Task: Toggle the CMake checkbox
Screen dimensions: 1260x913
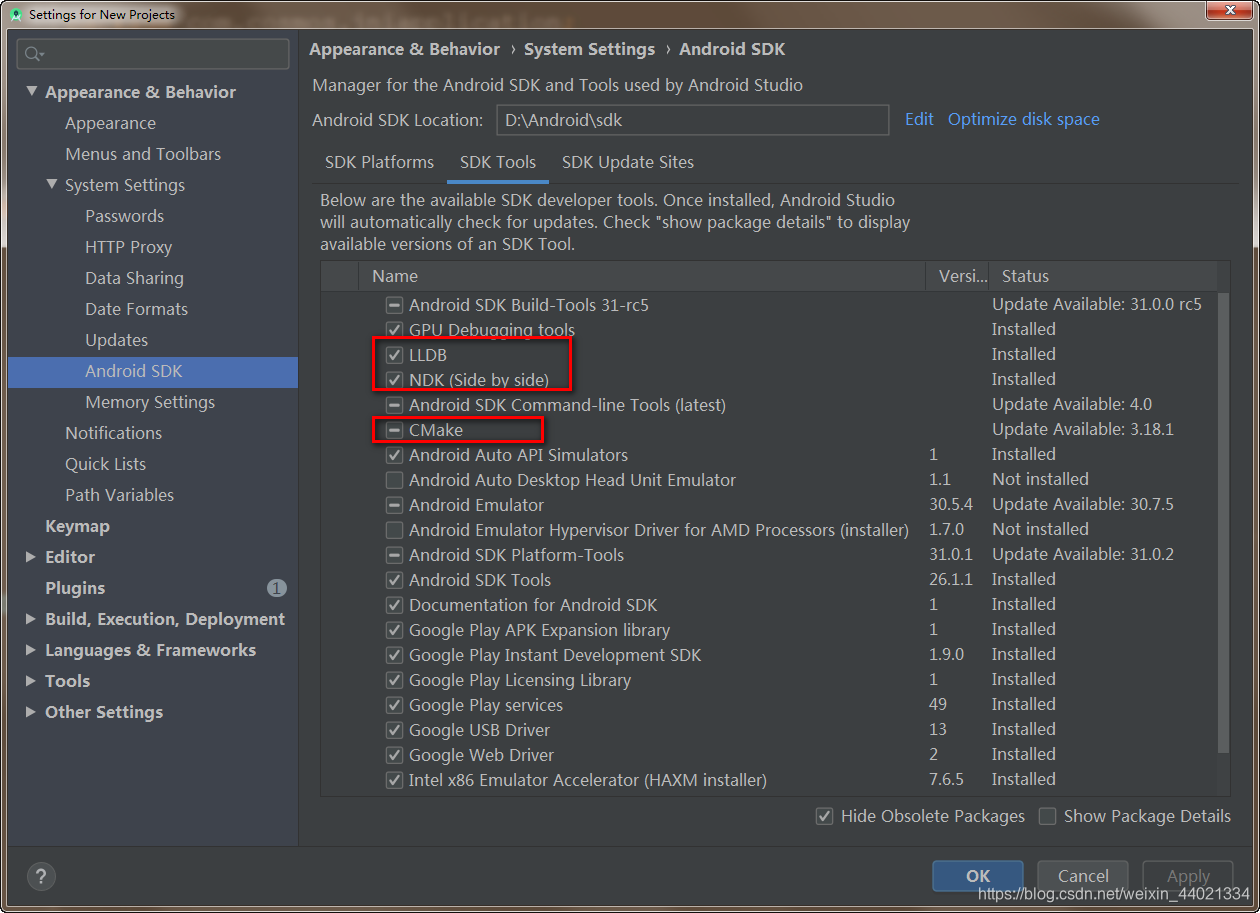Action: [x=394, y=430]
